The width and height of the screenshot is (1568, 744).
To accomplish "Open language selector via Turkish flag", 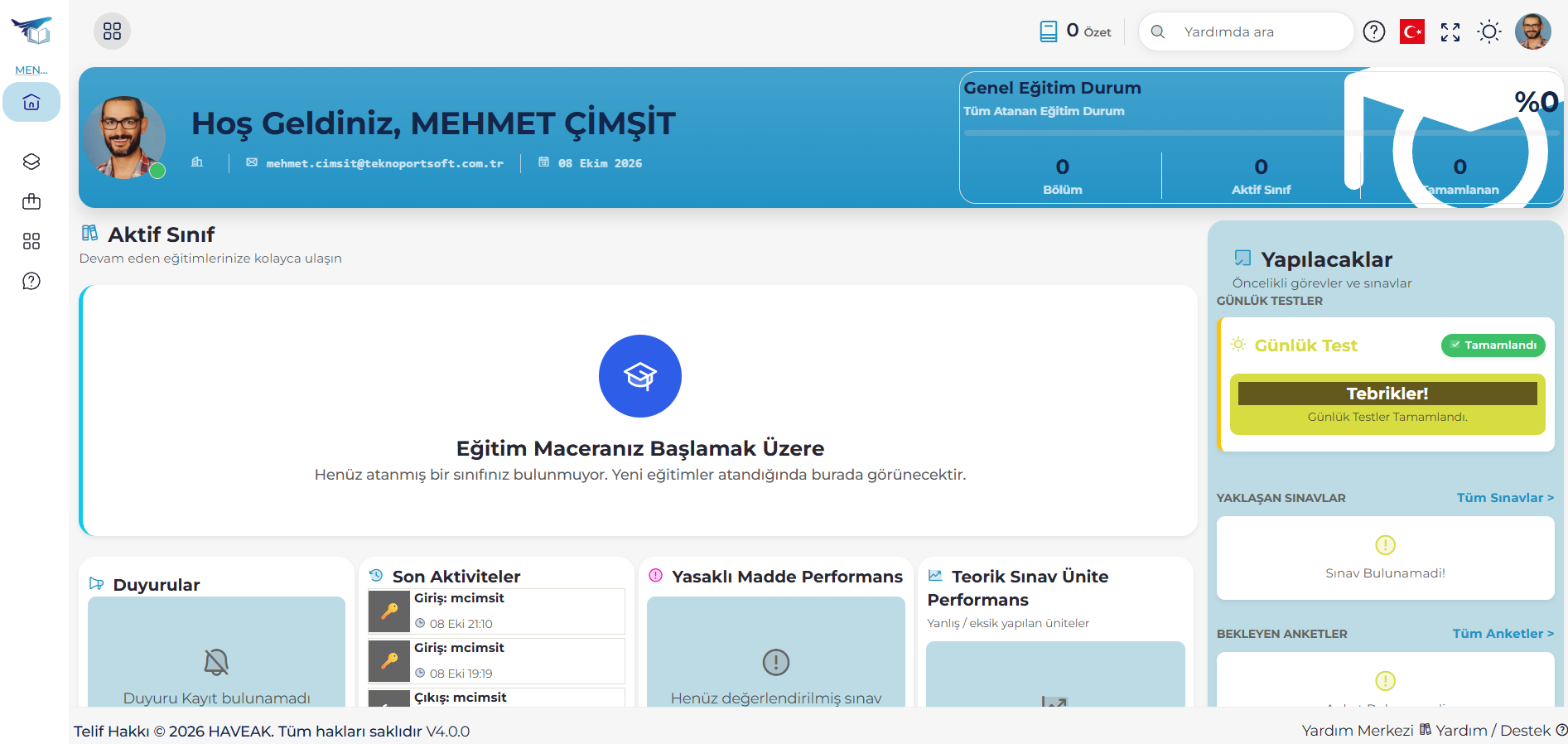I will pos(1412,31).
